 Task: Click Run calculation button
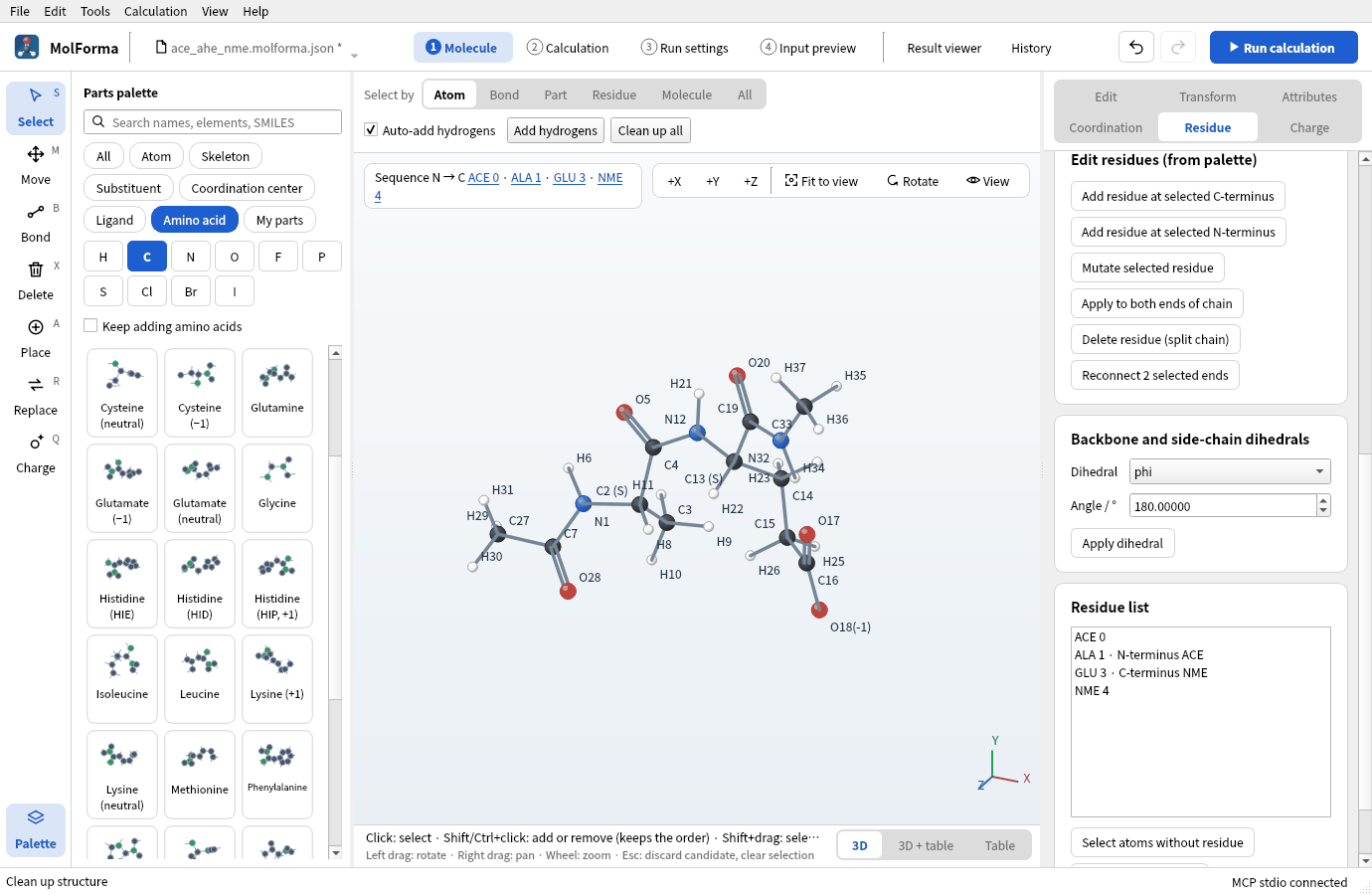tap(1284, 48)
